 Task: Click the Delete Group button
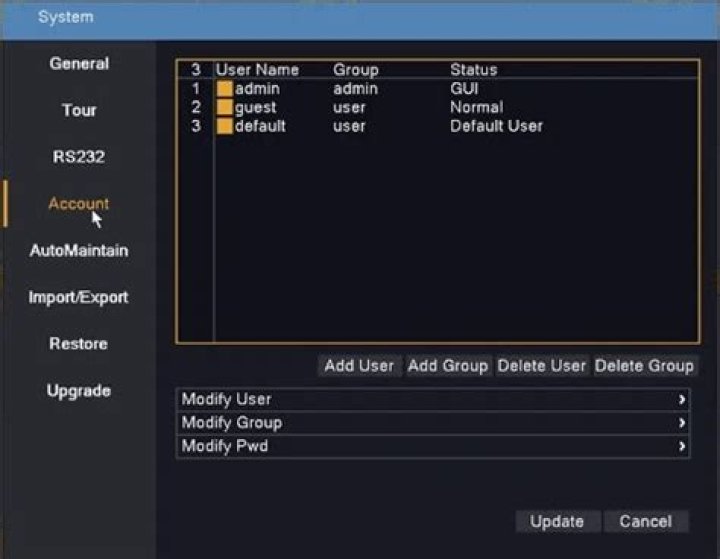pyautogui.click(x=644, y=366)
